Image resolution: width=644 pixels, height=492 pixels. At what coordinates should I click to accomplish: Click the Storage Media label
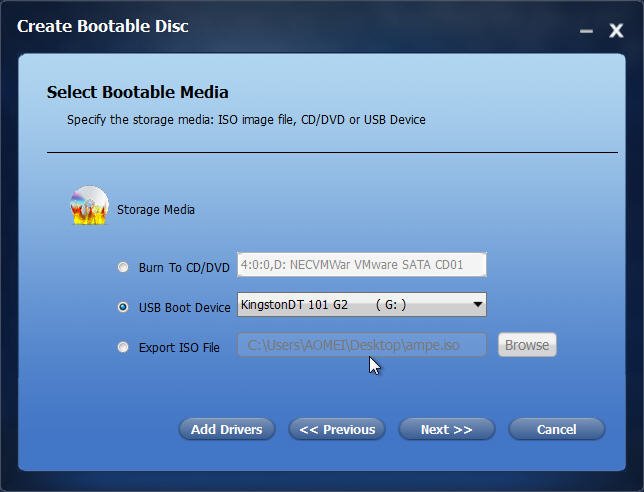(x=156, y=210)
